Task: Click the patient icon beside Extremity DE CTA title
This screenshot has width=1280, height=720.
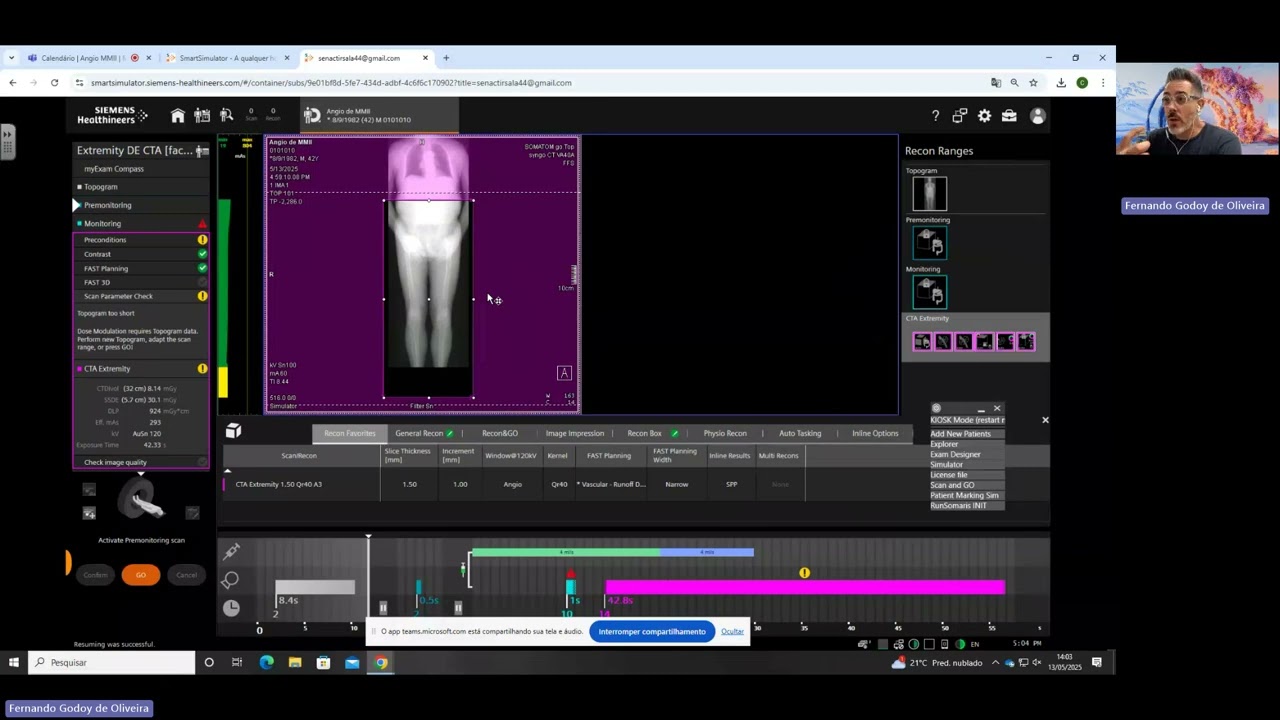Action: [x=202, y=151]
